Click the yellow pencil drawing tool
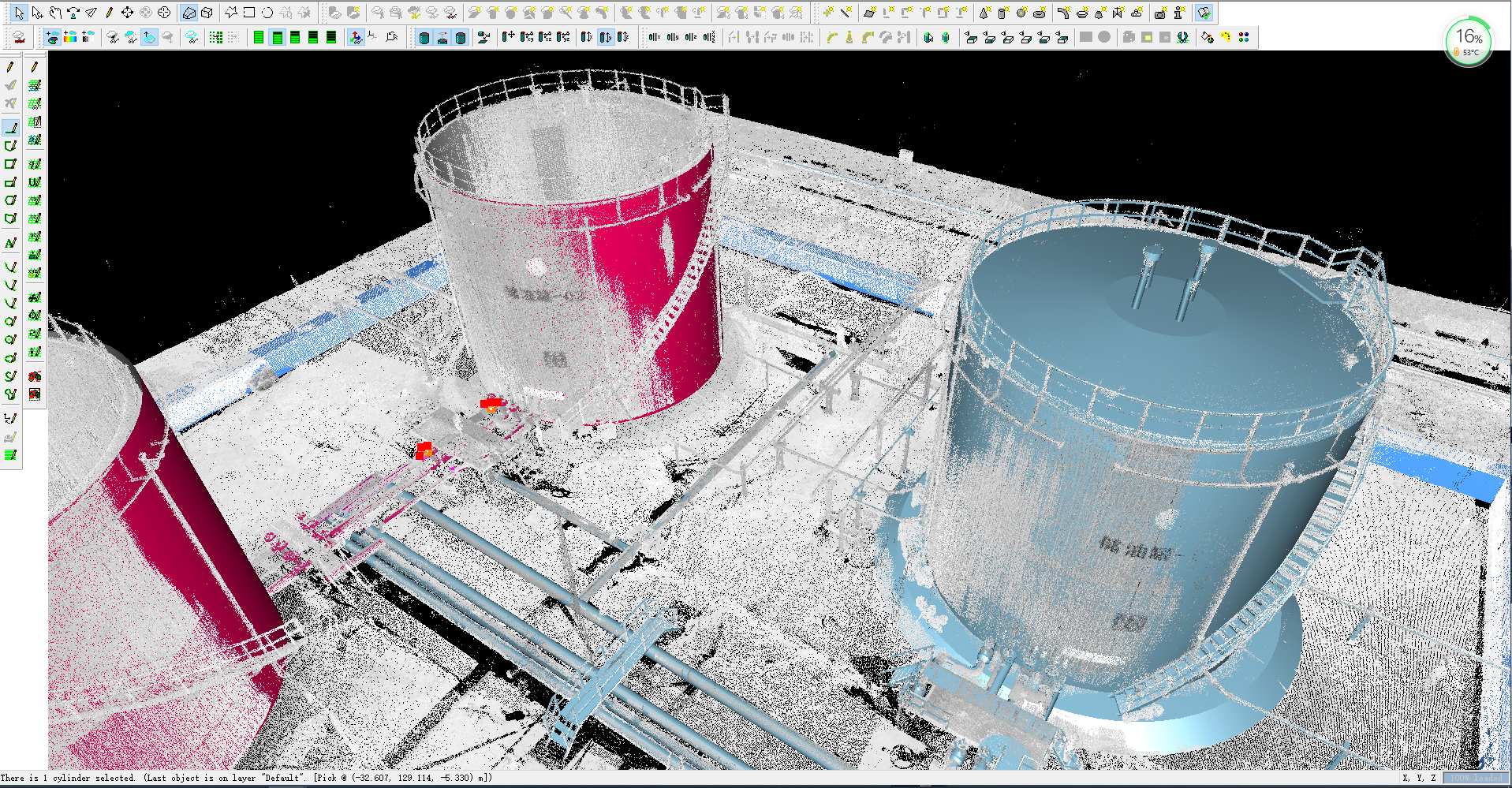Image resolution: width=1512 pixels, height=788 pixels. pos(110,13)
